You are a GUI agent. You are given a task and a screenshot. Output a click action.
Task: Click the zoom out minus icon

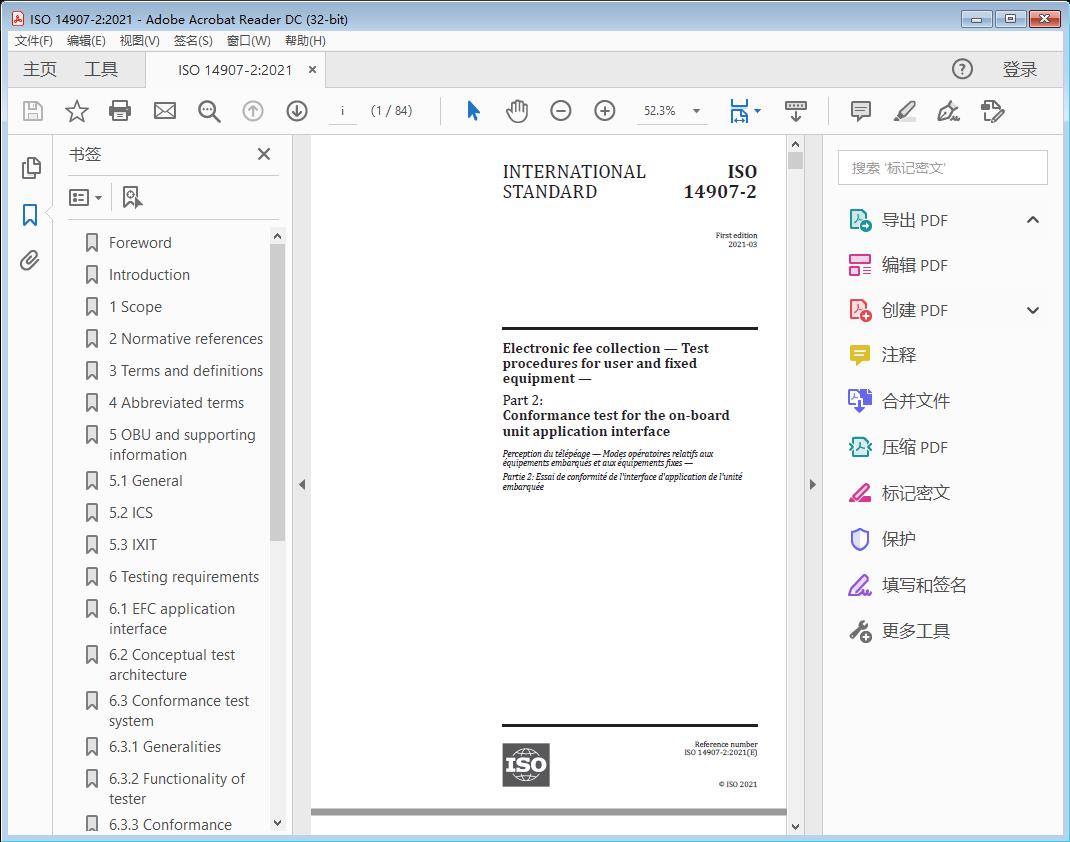pyautogui.click(x=561, y=111)
